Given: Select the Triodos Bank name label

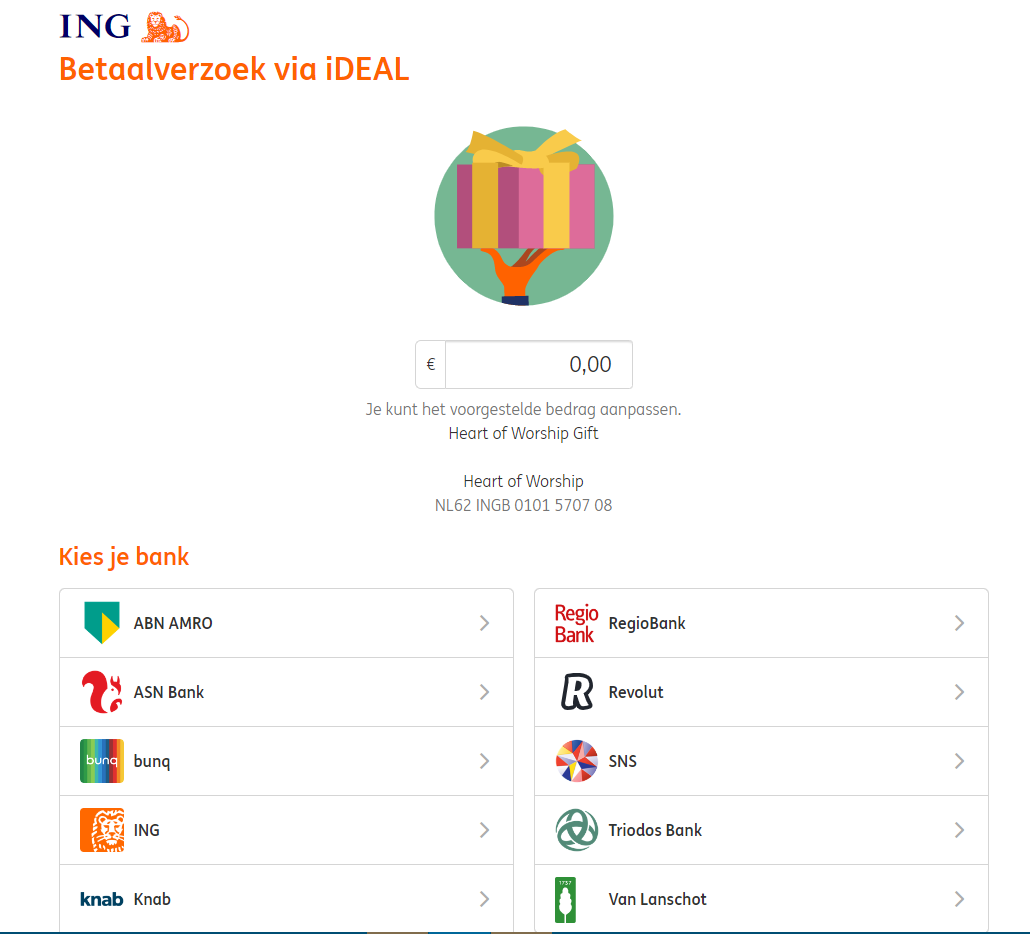Looking at the screenshot, I should 655,830.
